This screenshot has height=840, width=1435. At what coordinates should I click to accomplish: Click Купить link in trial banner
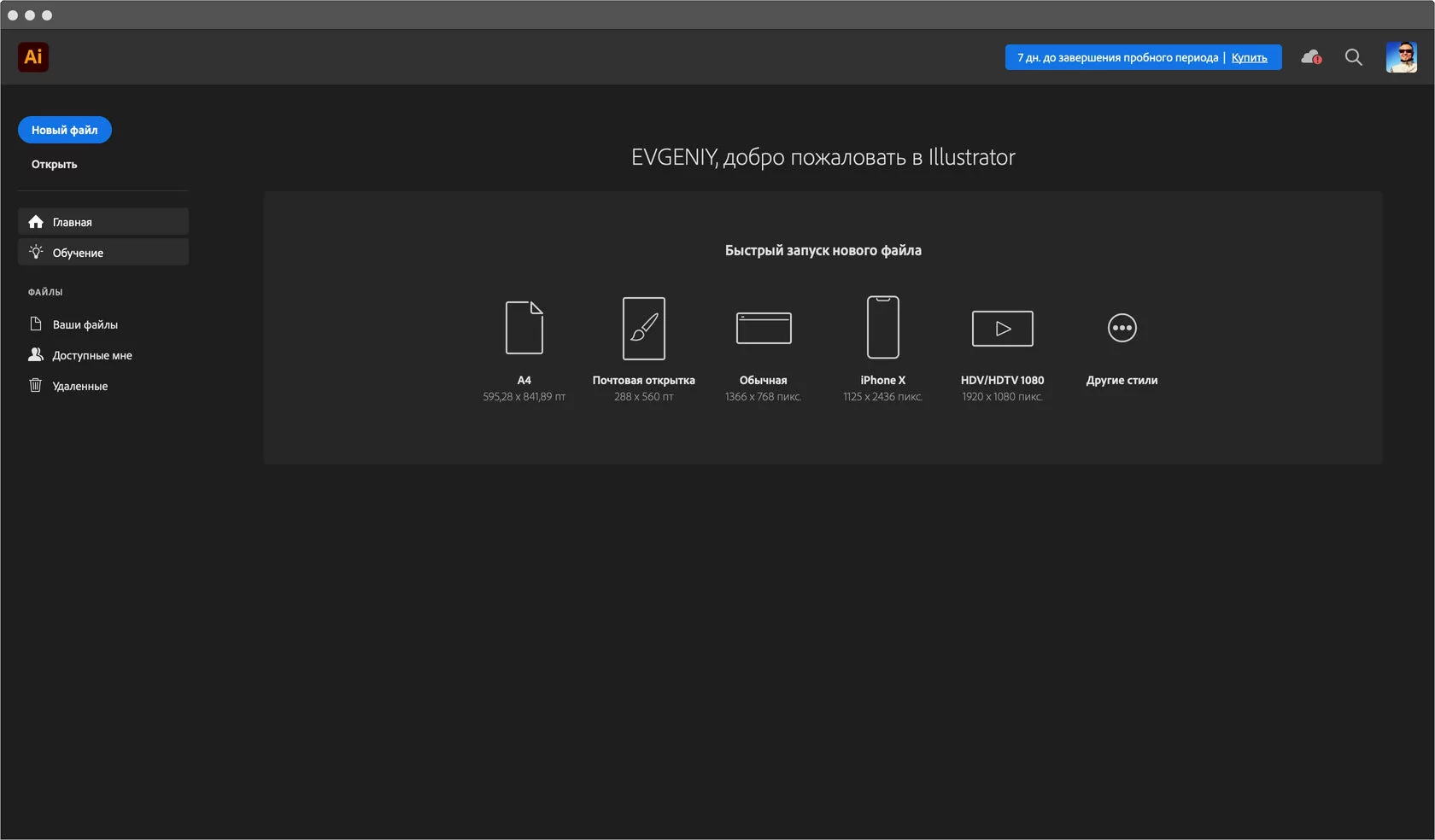(x=1249, y=58)
